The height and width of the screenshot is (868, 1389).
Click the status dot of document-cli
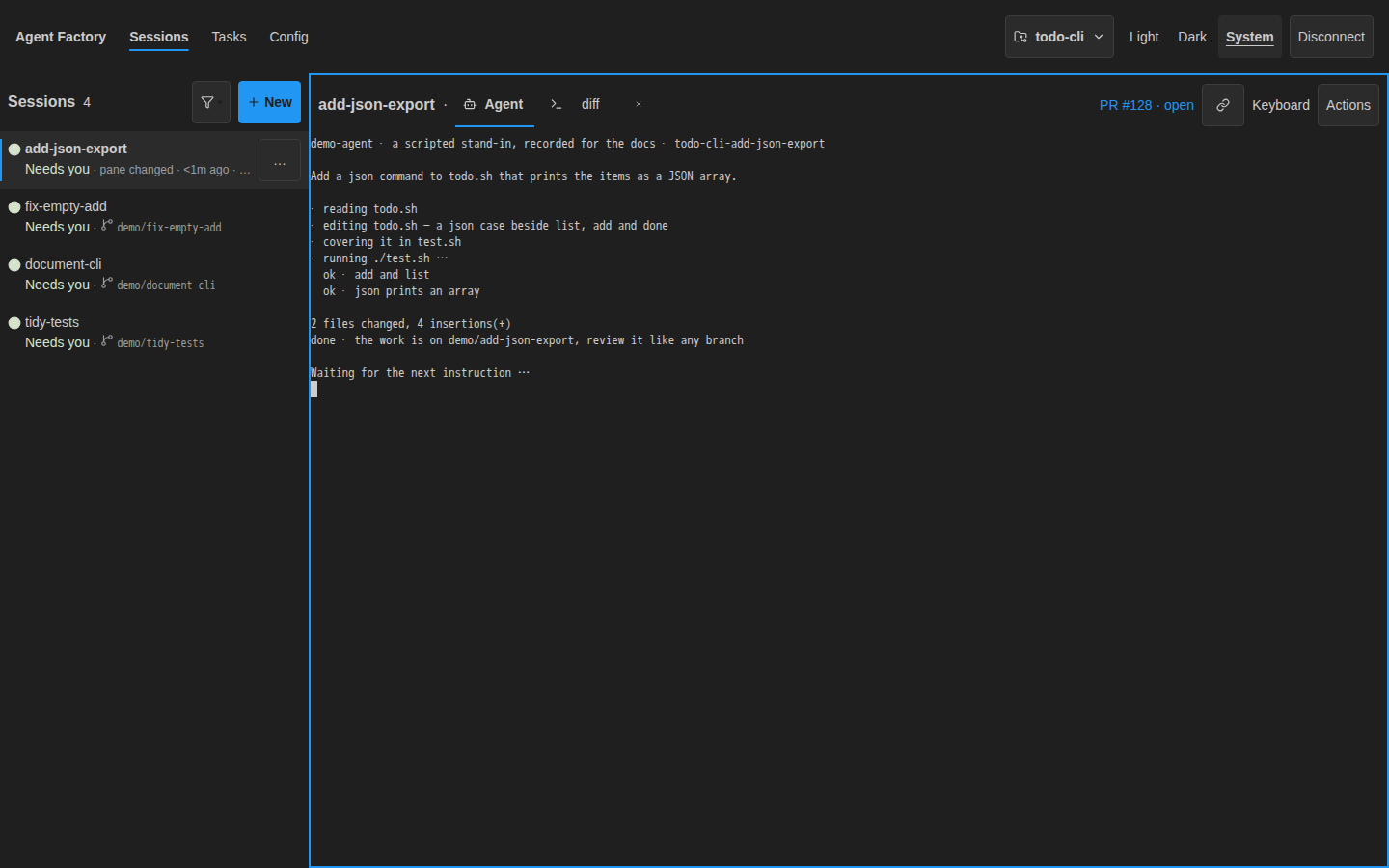click(x=14, y=265)
